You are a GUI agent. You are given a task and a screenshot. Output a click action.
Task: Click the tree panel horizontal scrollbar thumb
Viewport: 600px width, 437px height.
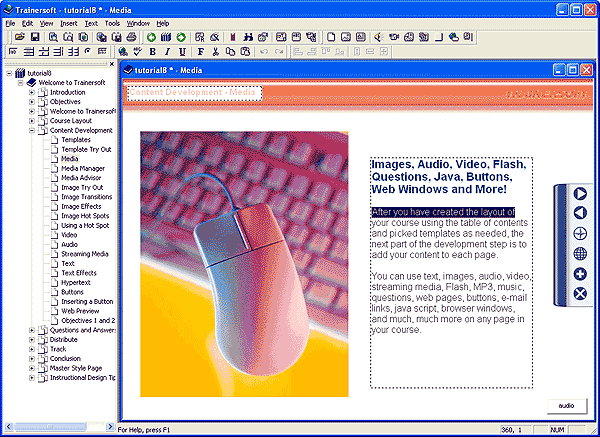point(50,426)
